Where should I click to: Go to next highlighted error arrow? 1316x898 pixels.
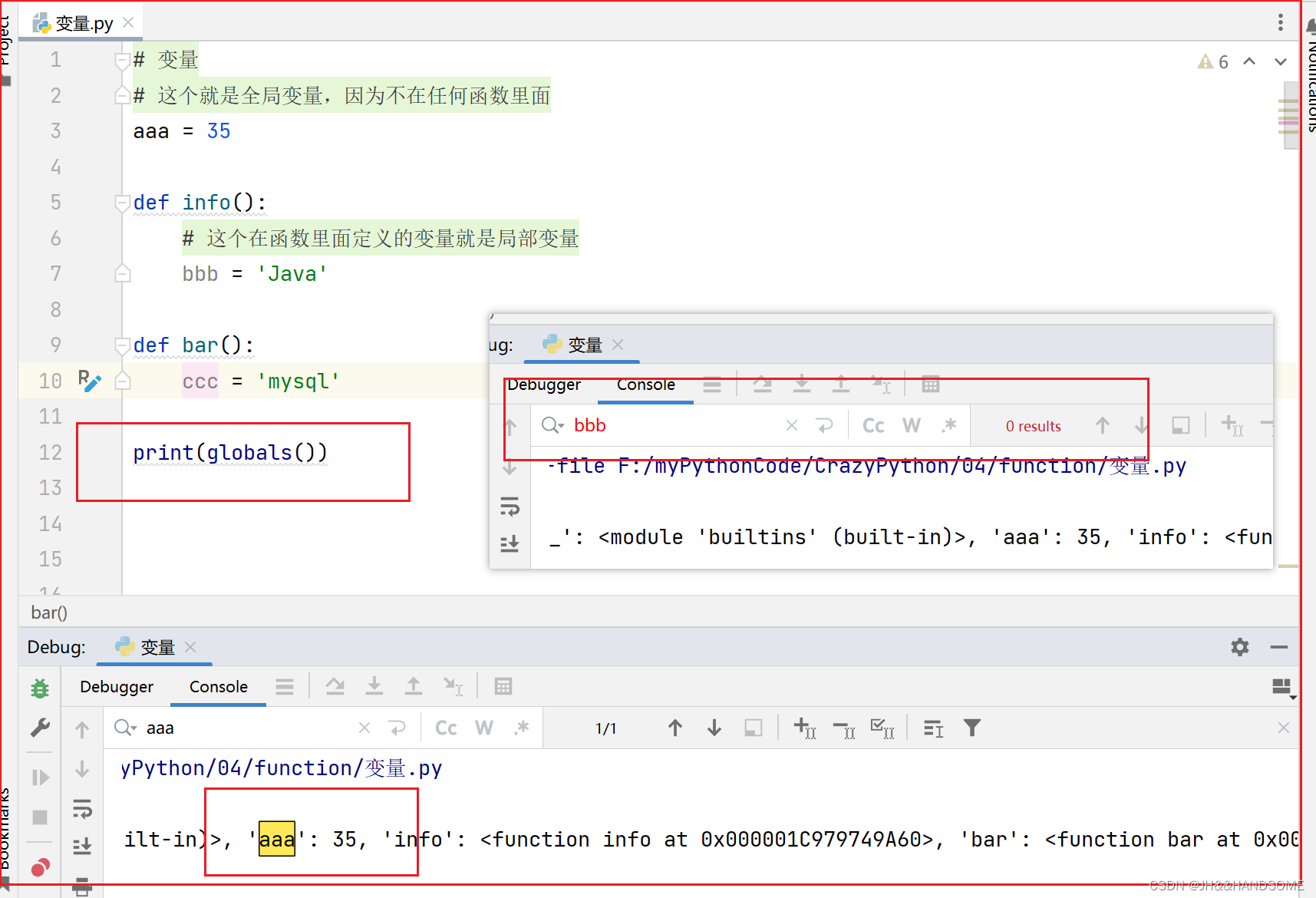[x=1281, y=61]
